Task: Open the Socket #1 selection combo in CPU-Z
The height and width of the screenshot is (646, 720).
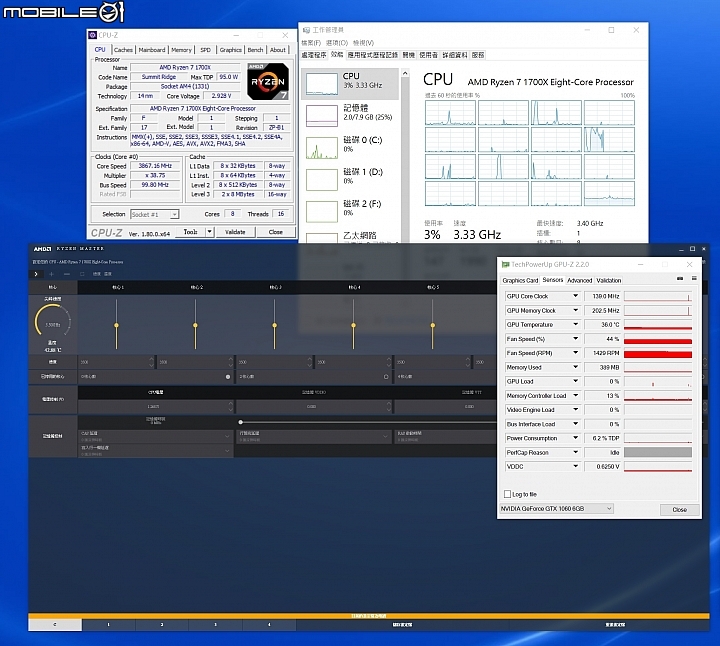Action: [155, 214]
